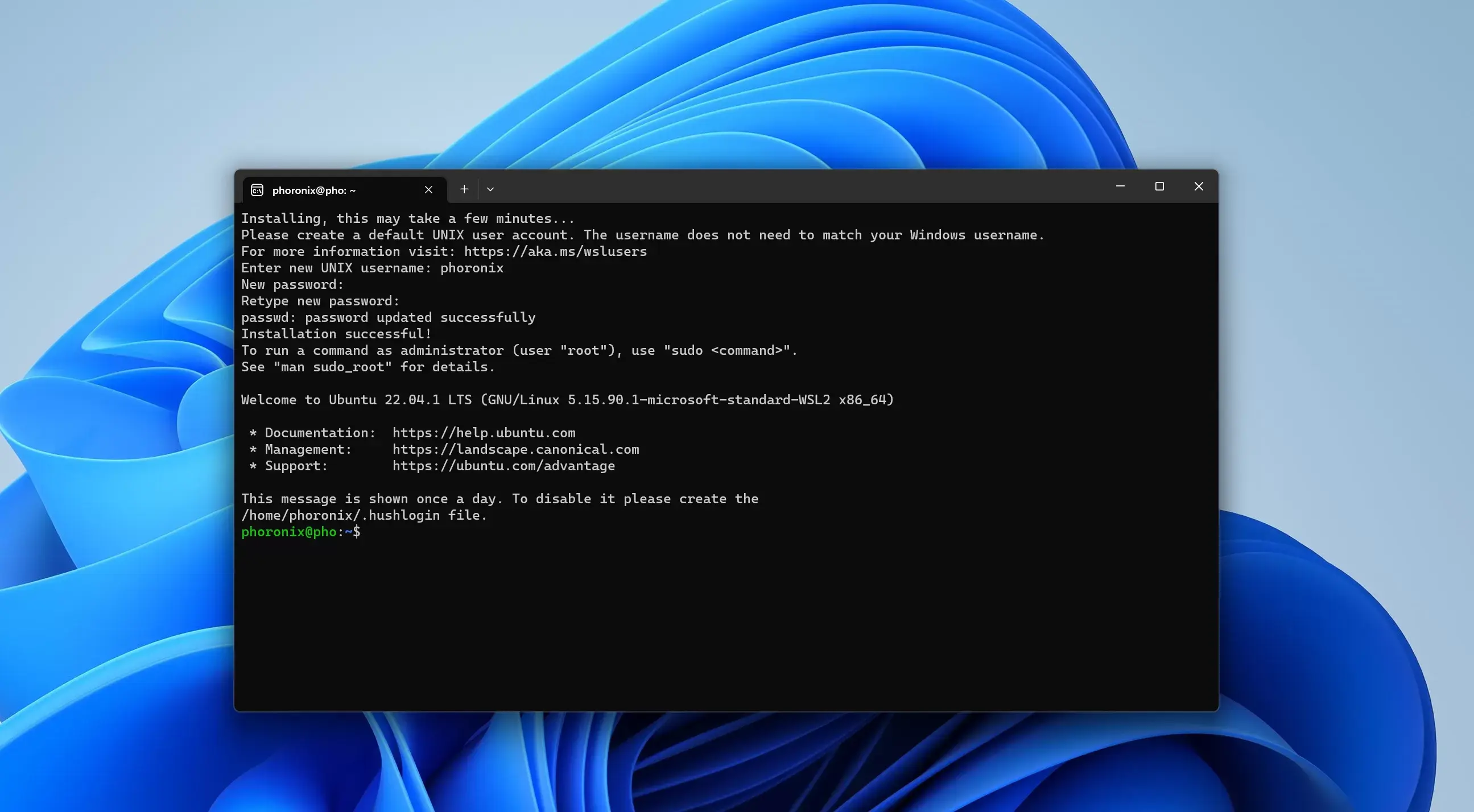
Task: Expand the profile dropdown chevron beside the plus
Action: [490, 189]
